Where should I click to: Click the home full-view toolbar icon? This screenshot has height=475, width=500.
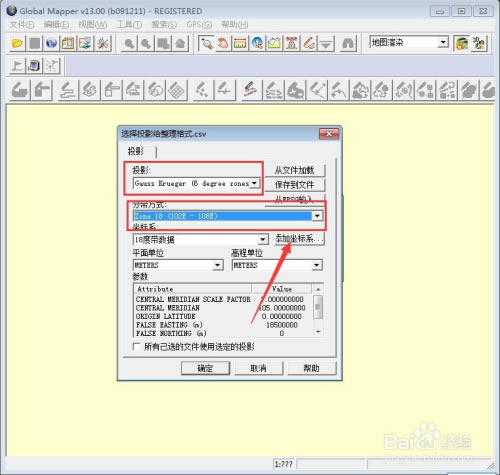(180, 44)
